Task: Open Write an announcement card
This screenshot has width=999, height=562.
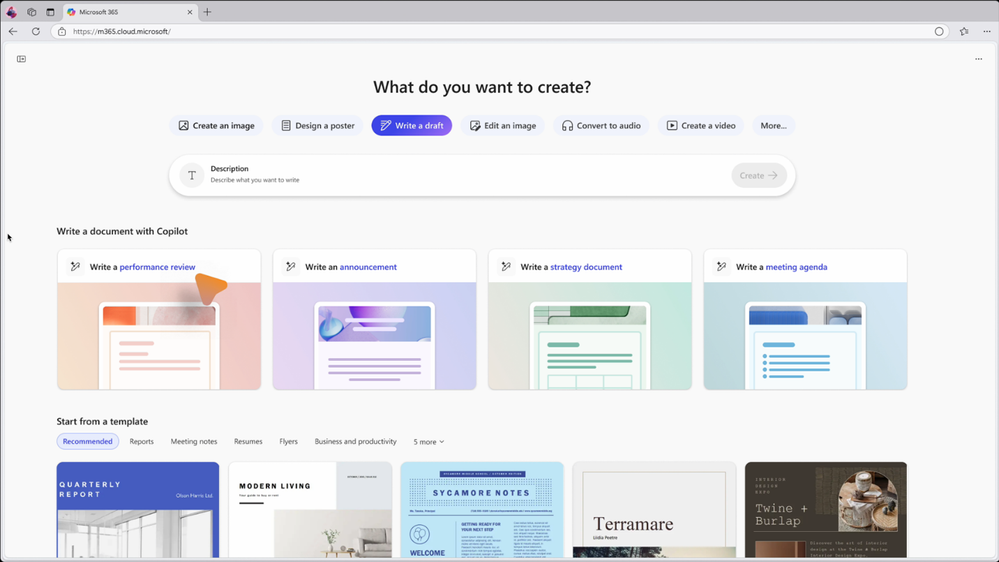Action: click(x=375, y=319)
